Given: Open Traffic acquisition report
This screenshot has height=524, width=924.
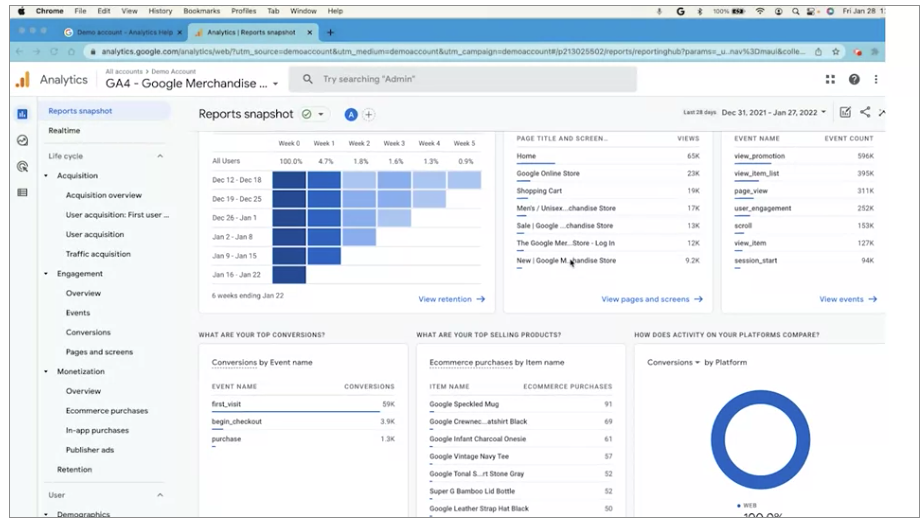Looking at the screenshot, I should coord(98,254).
